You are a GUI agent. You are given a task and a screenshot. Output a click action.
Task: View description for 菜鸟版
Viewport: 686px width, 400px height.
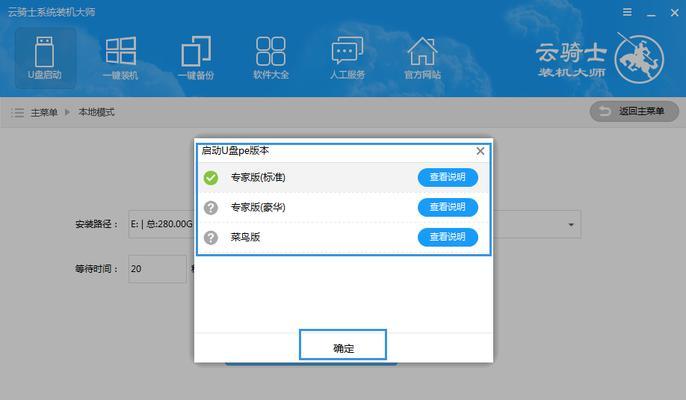(x=448, y=237)
